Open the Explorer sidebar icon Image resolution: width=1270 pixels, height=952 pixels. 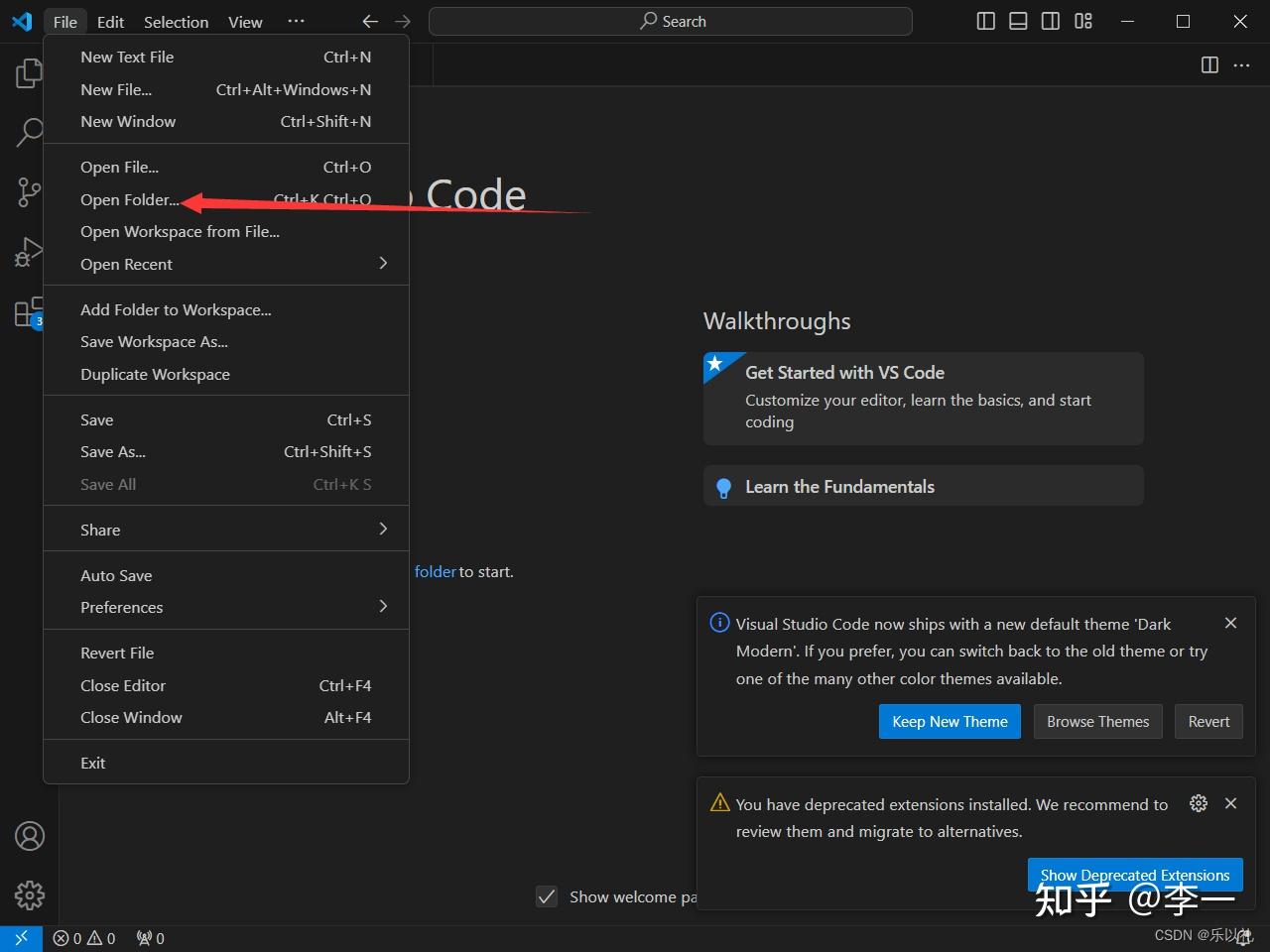[30, 71]
